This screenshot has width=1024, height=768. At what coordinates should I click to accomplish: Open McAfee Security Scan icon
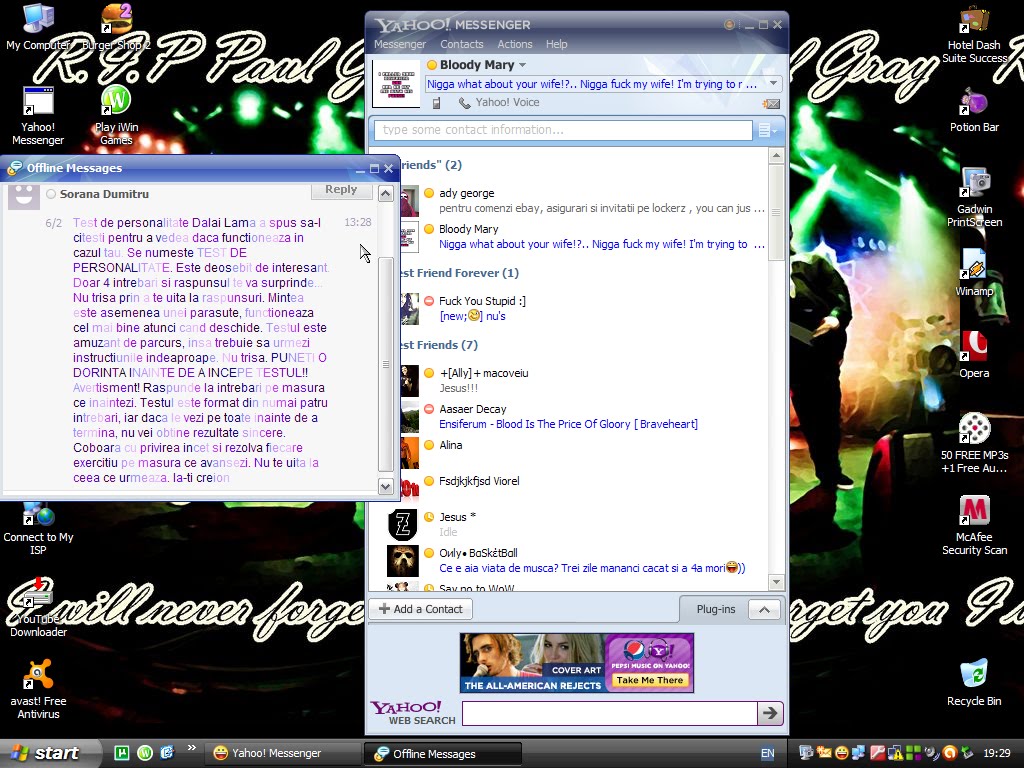pos(974,526)
